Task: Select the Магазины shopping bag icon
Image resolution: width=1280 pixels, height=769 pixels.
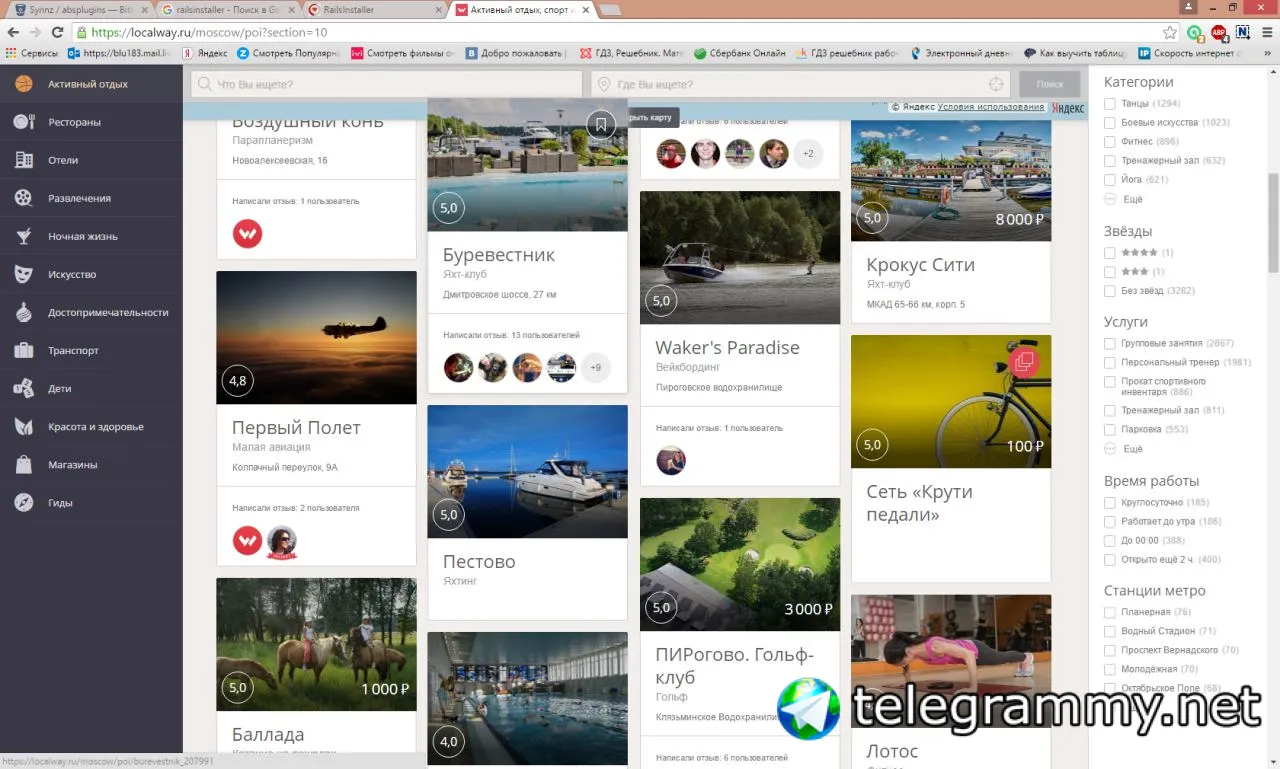Action: click(24, 464)
